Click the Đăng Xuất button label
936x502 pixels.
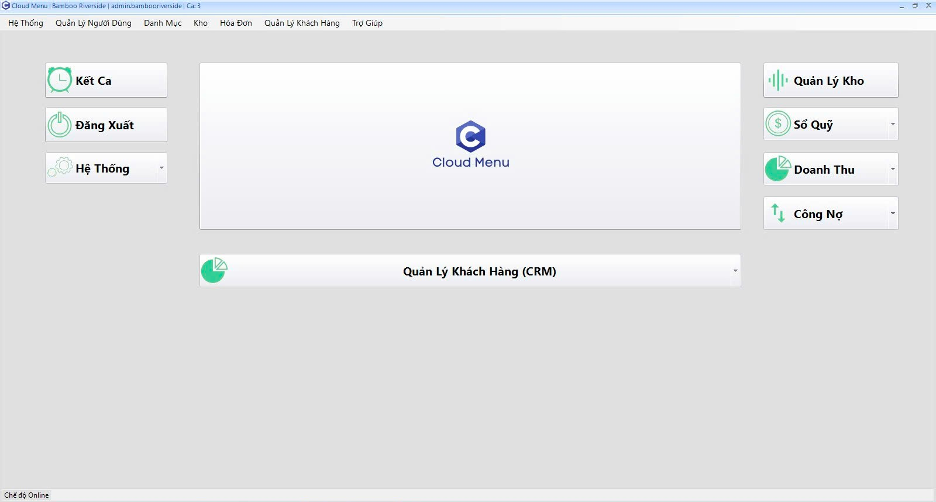(x=104, y=125)
